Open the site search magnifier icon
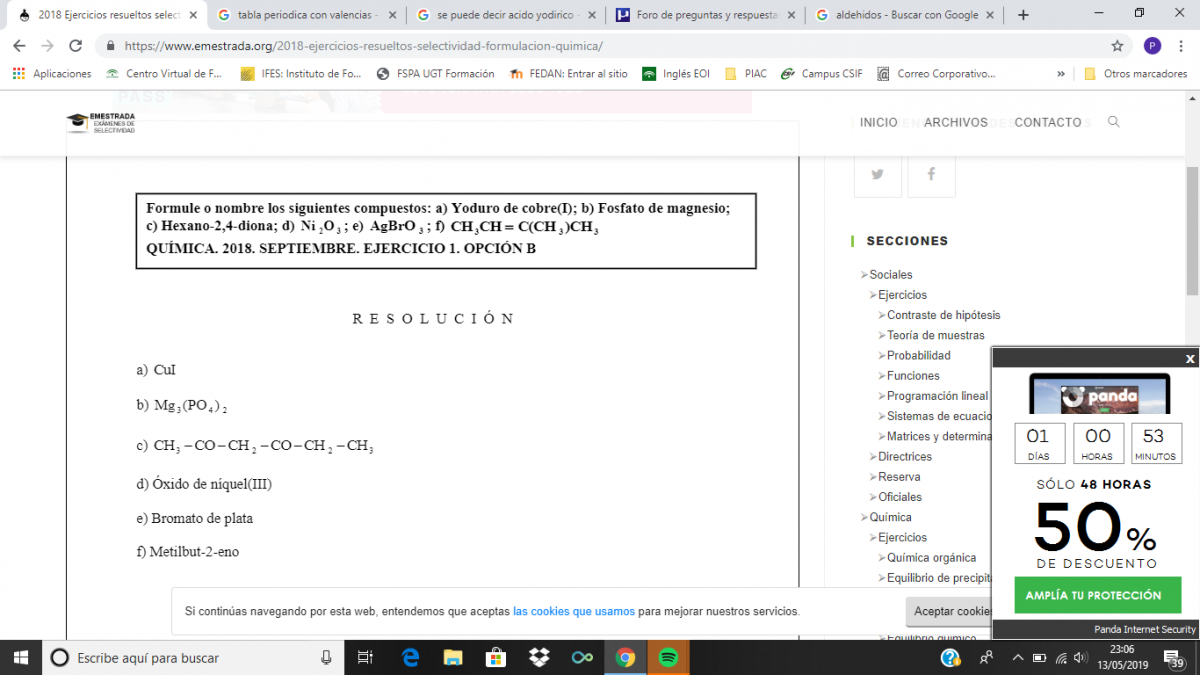The image size is (1200, 675). click(x=1114, y=122)
